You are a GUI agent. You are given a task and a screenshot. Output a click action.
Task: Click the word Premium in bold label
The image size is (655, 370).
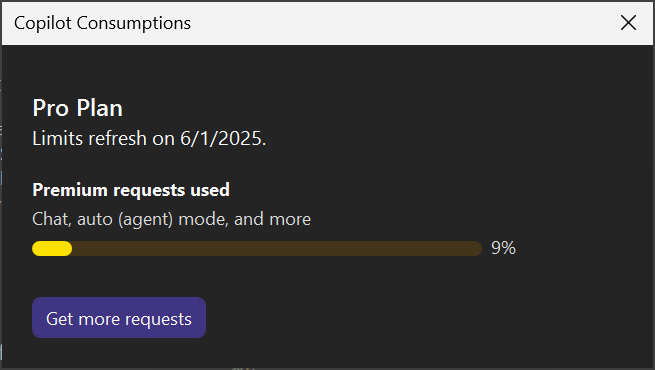tap(70, 190)
